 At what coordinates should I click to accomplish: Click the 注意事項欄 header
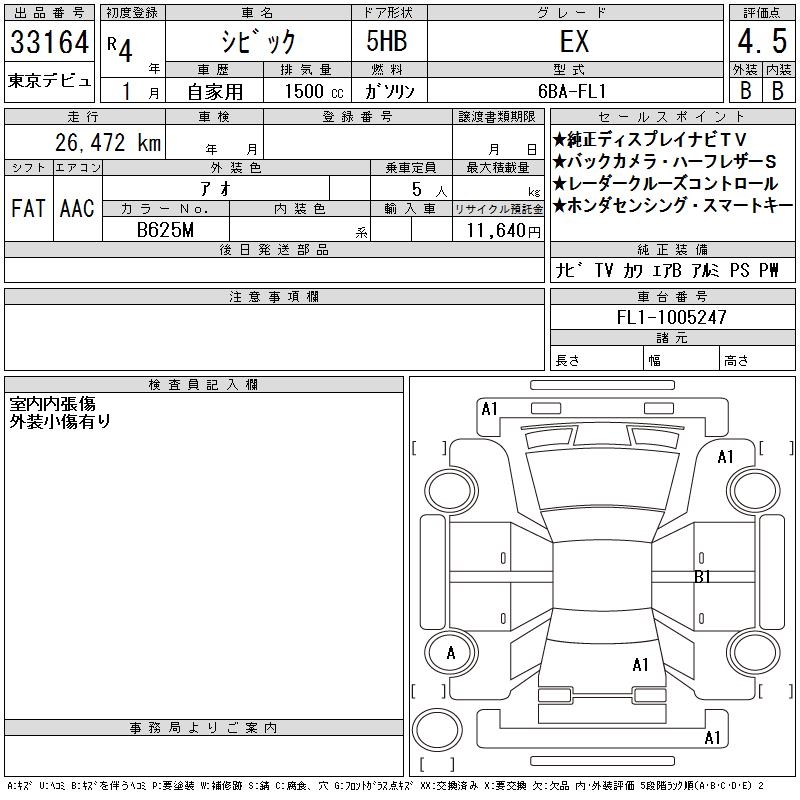tap(274, 296)
